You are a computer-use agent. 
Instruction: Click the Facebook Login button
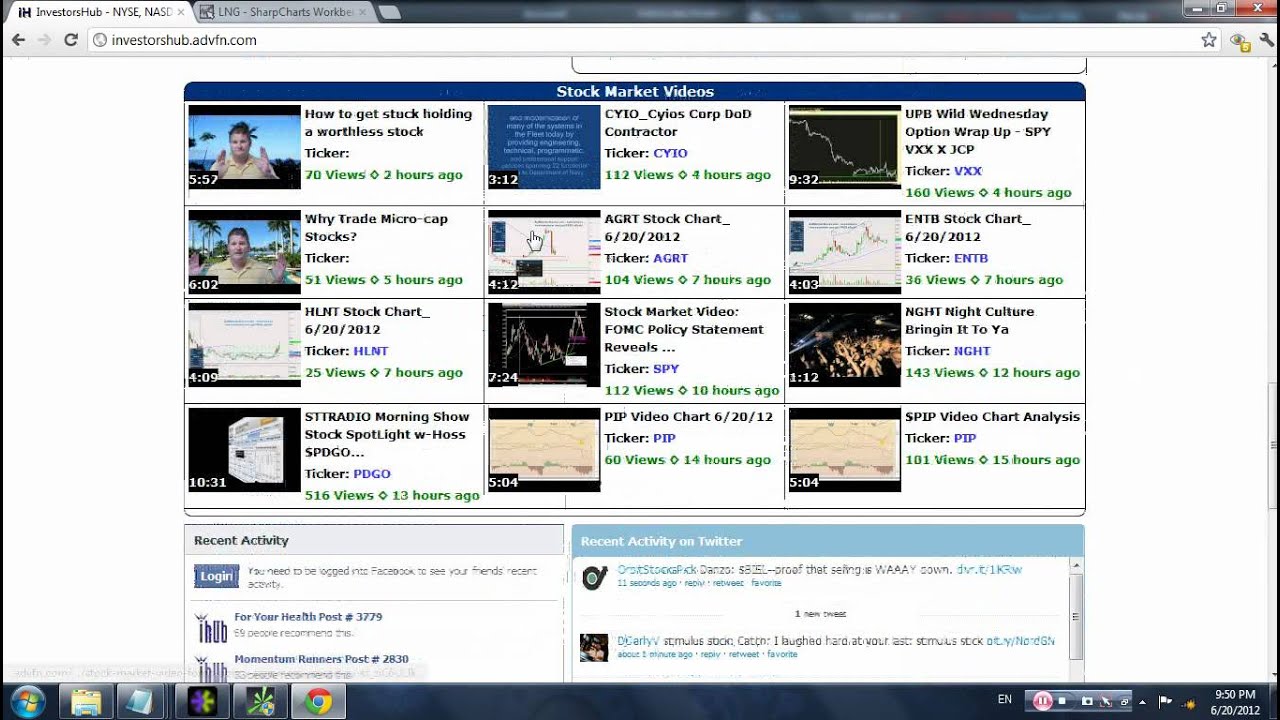pyautogui.click(x=216, y=576)
